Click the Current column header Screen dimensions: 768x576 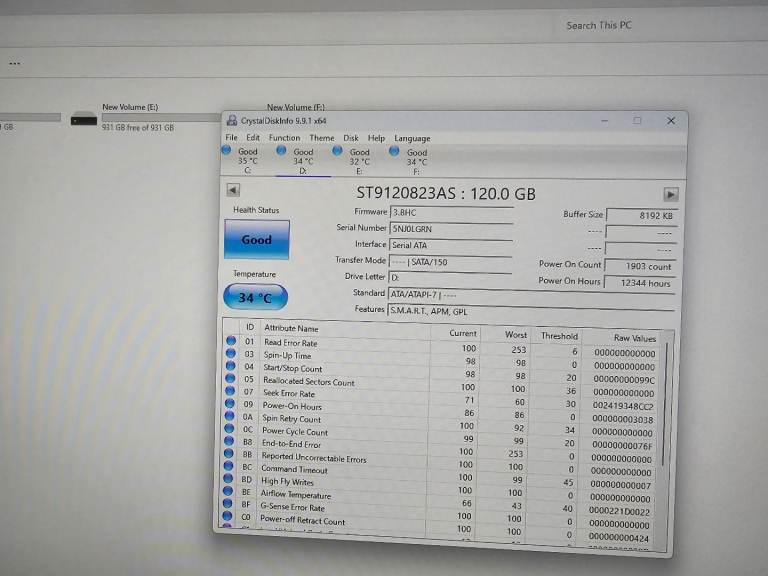point(463,333)
